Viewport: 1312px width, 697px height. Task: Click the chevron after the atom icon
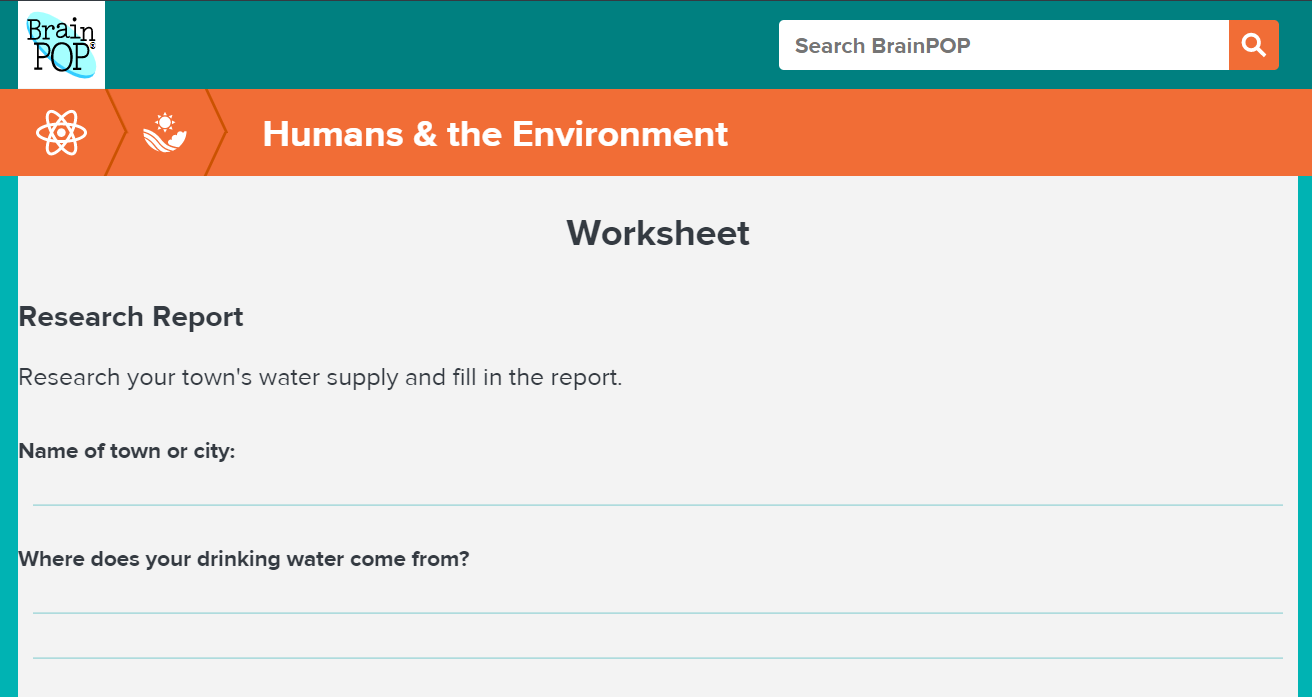tap(115, 132)
